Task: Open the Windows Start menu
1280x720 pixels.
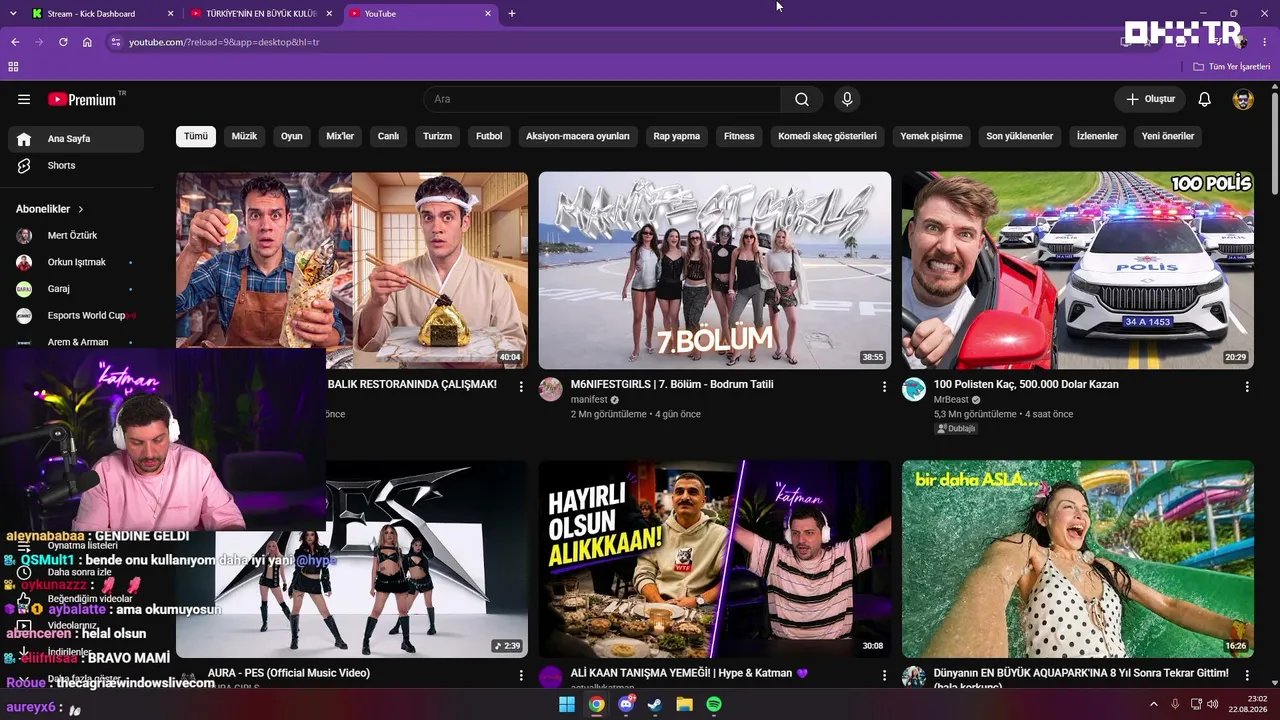Action: (567, 705)
